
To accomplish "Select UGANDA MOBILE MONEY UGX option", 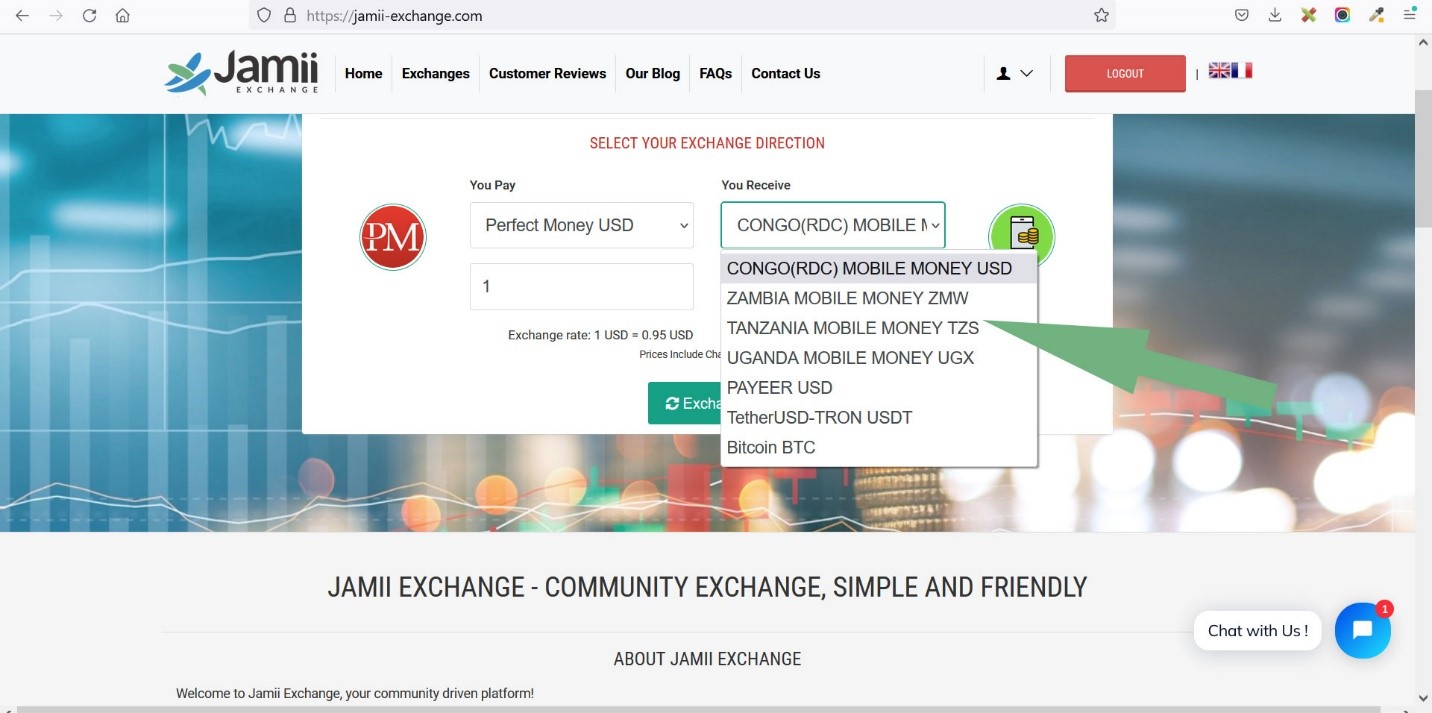I will click(879, 358).
